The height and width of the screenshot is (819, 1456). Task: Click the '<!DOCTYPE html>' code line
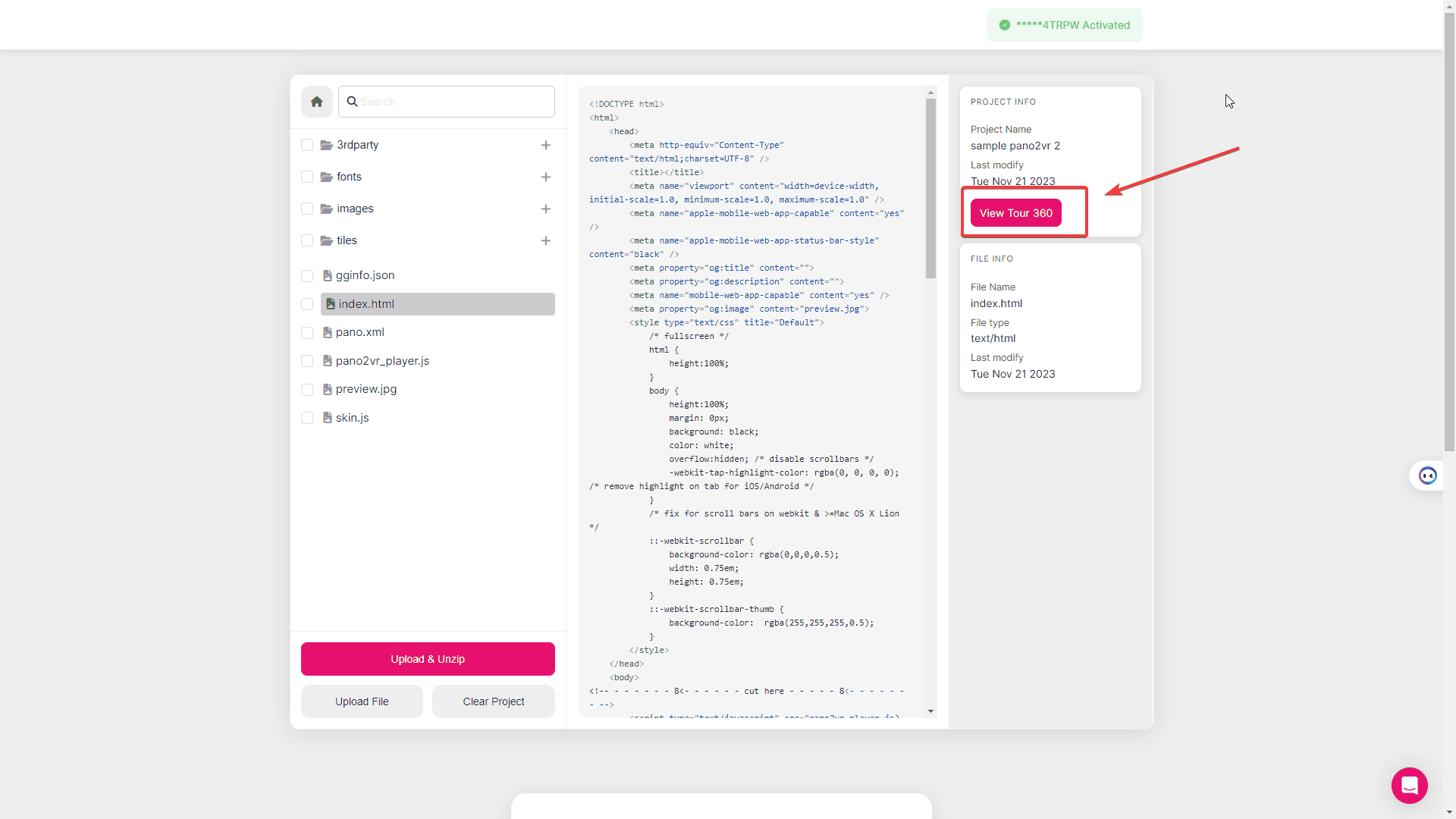(626, 104)
